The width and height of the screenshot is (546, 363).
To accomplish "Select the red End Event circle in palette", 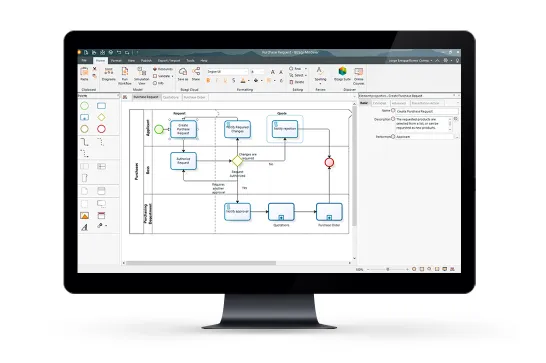I will click(101, 129).
